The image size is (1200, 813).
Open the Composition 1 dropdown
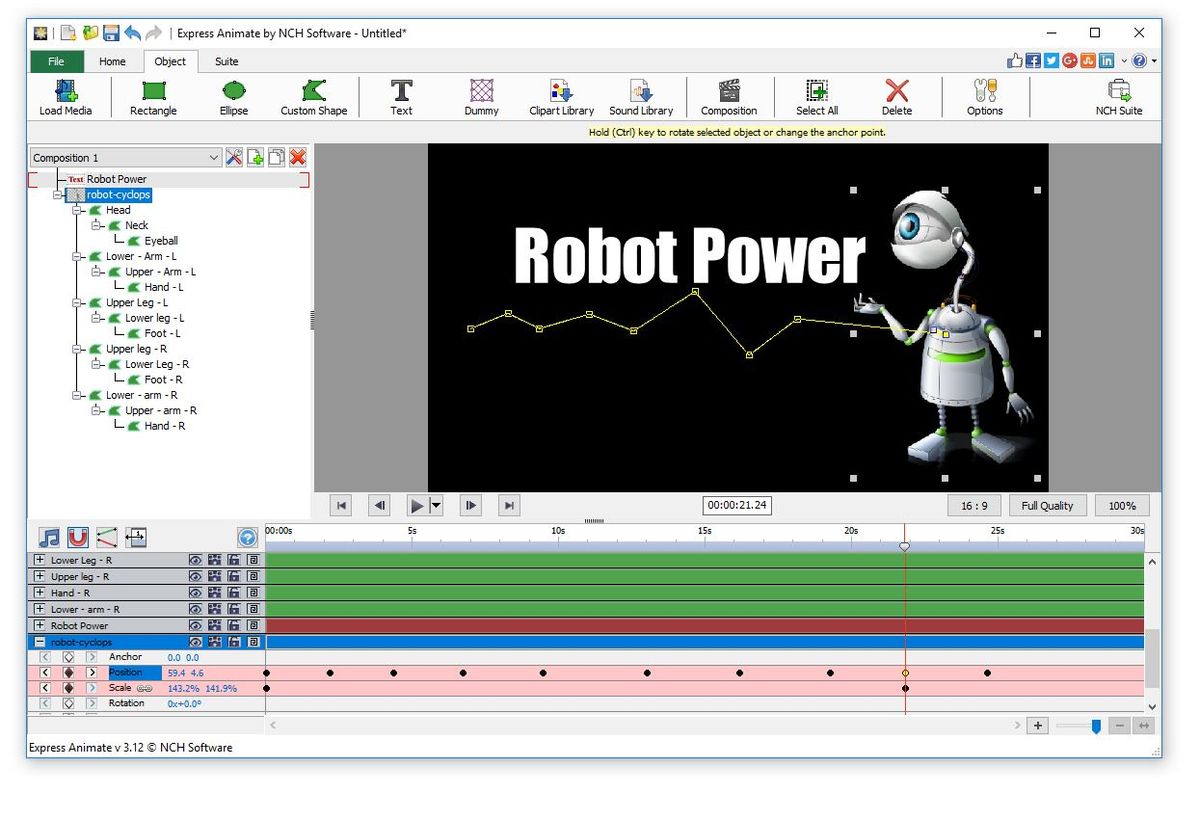tap(212, 157)
